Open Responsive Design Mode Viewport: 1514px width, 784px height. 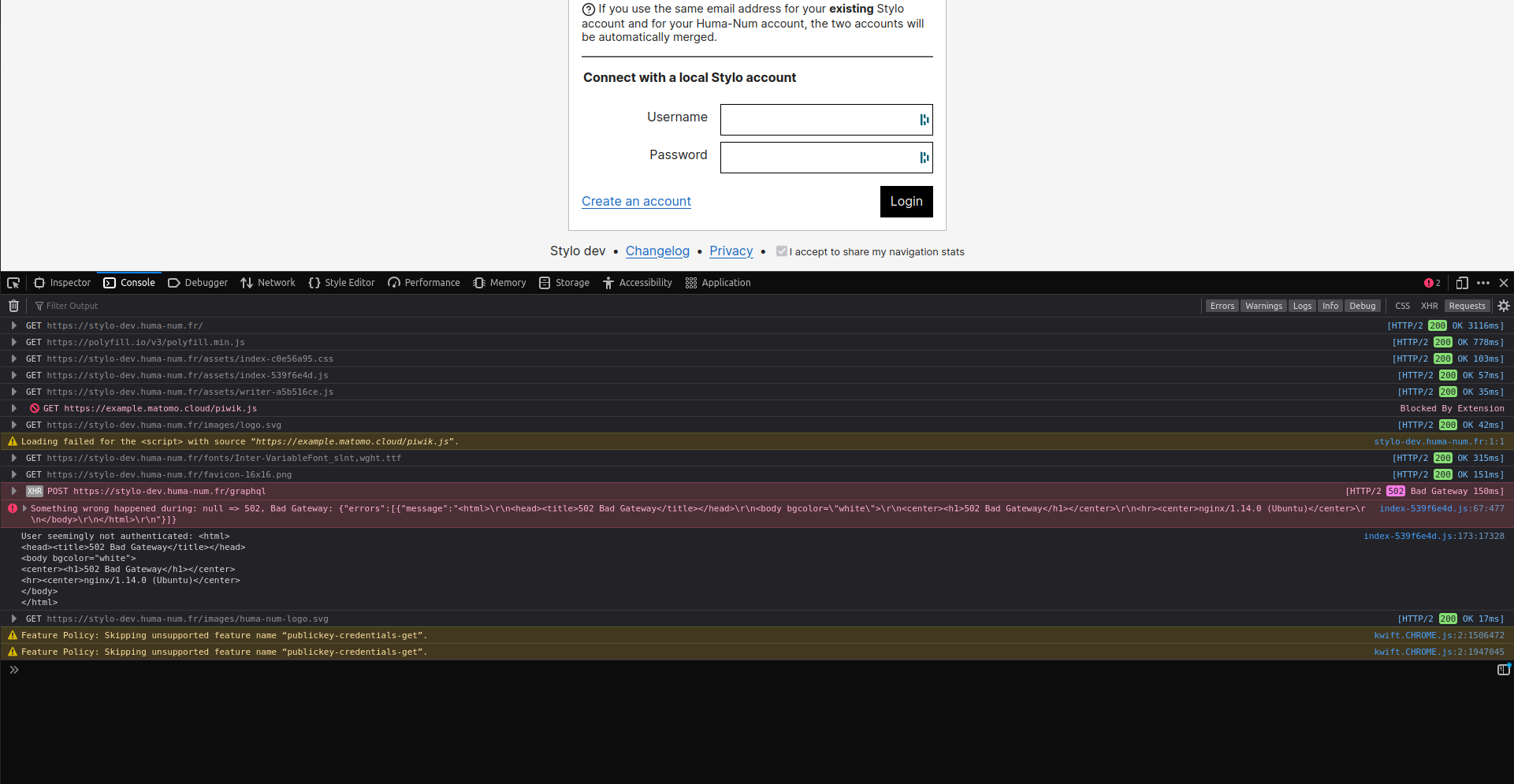[1463, 282]
